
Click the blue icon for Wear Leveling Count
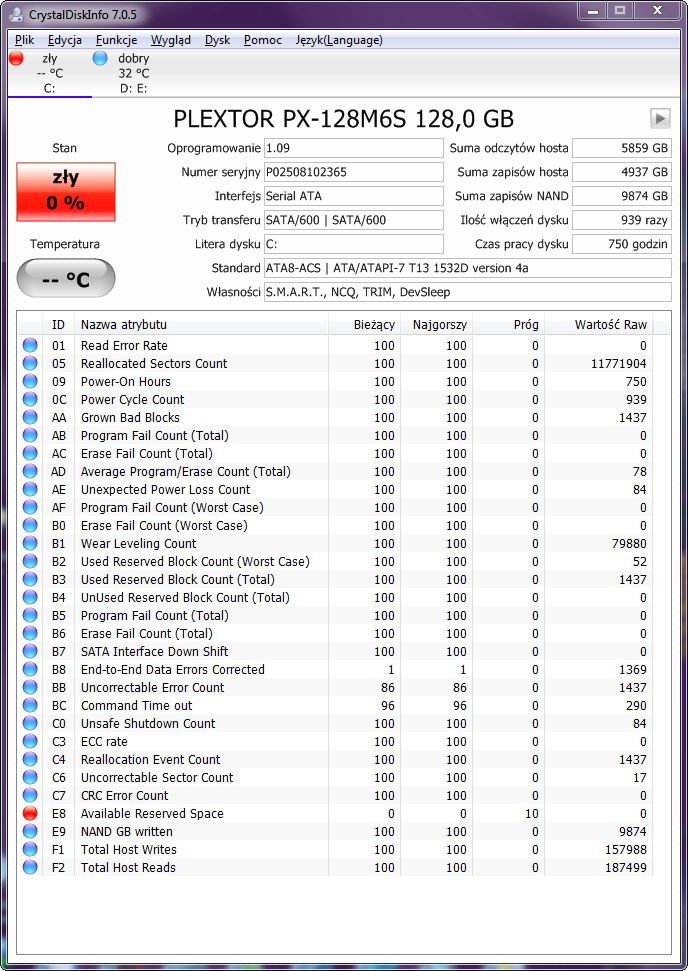click(x=30, y=543)
